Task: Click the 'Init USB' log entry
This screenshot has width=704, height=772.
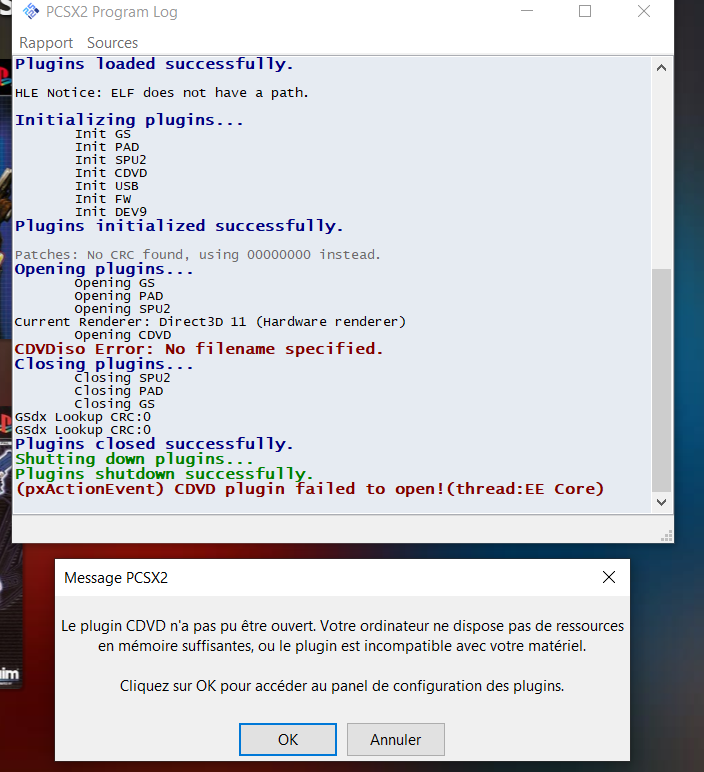Action: tap(107, 186)
